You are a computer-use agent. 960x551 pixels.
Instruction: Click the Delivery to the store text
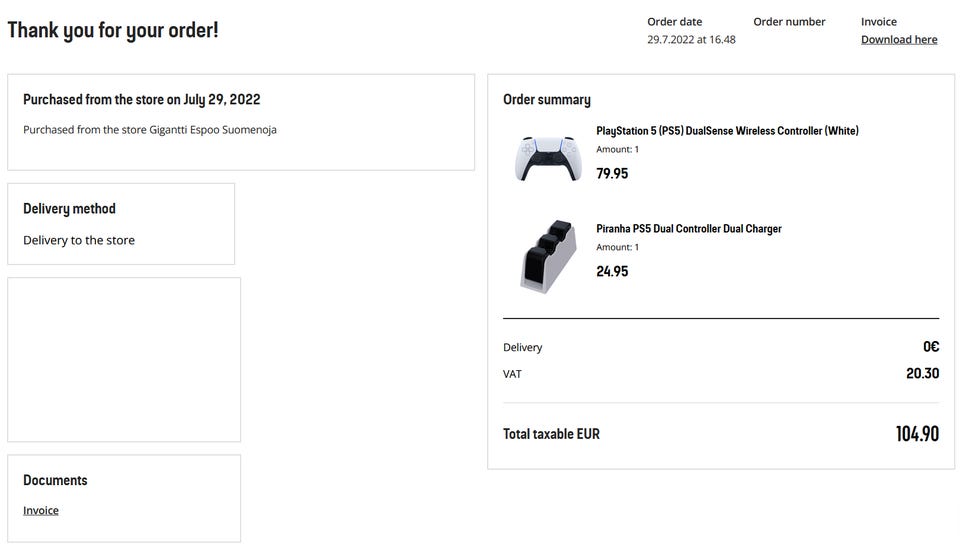tap(79, 241)
